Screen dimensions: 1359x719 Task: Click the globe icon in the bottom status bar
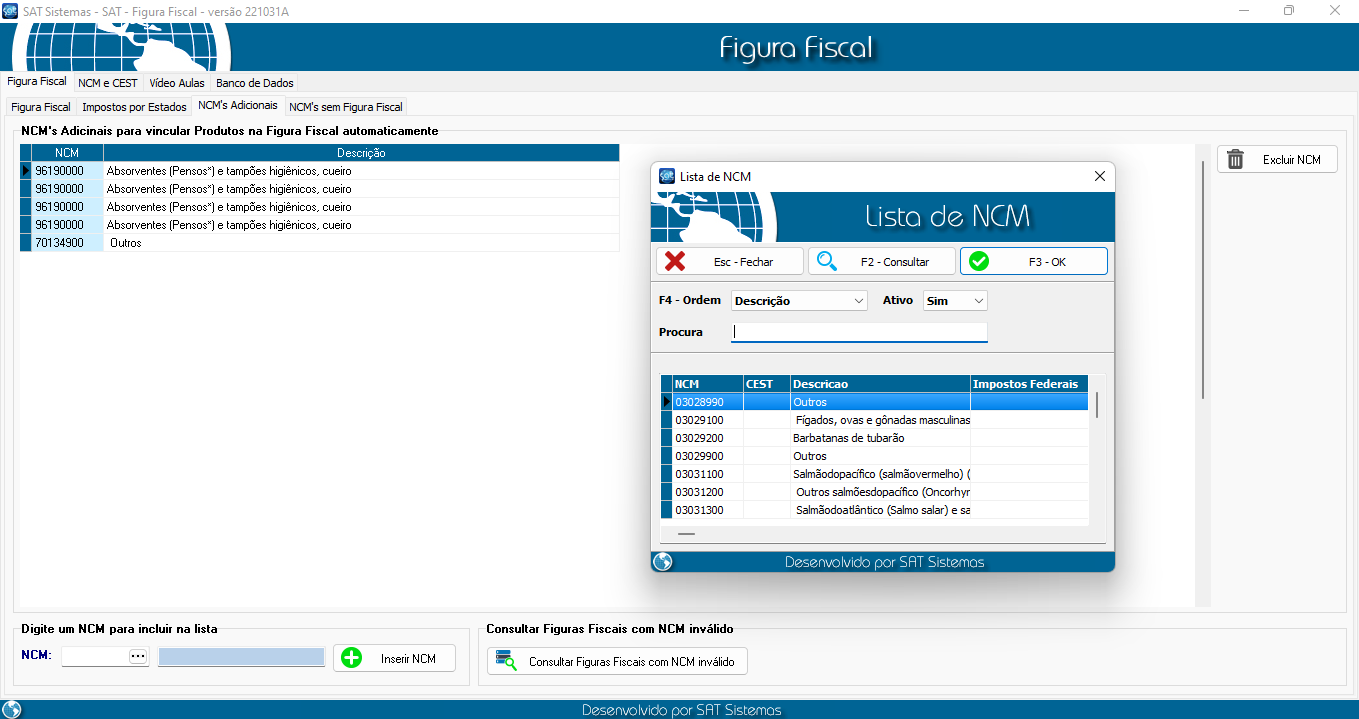pos(12,709)
